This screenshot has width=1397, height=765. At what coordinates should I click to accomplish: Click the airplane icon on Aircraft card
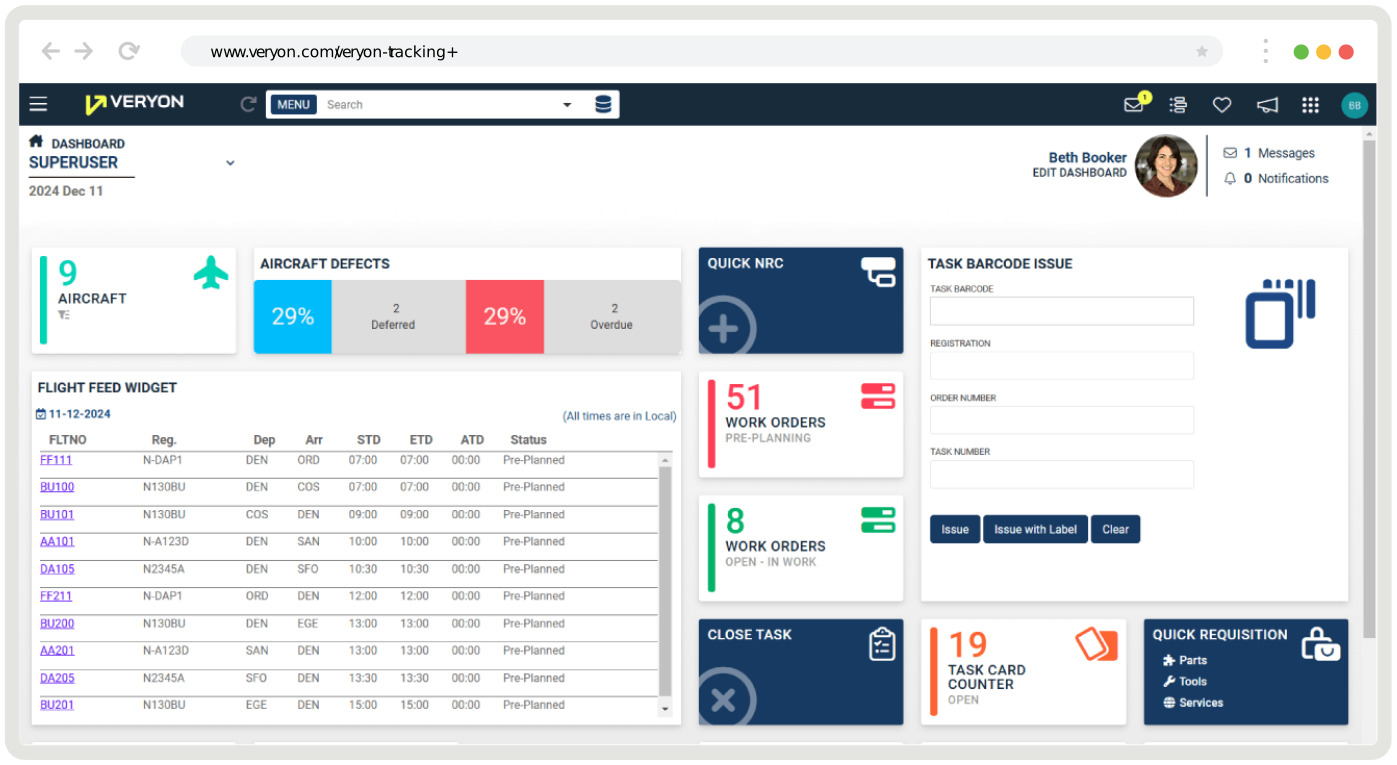pos(211,273)
